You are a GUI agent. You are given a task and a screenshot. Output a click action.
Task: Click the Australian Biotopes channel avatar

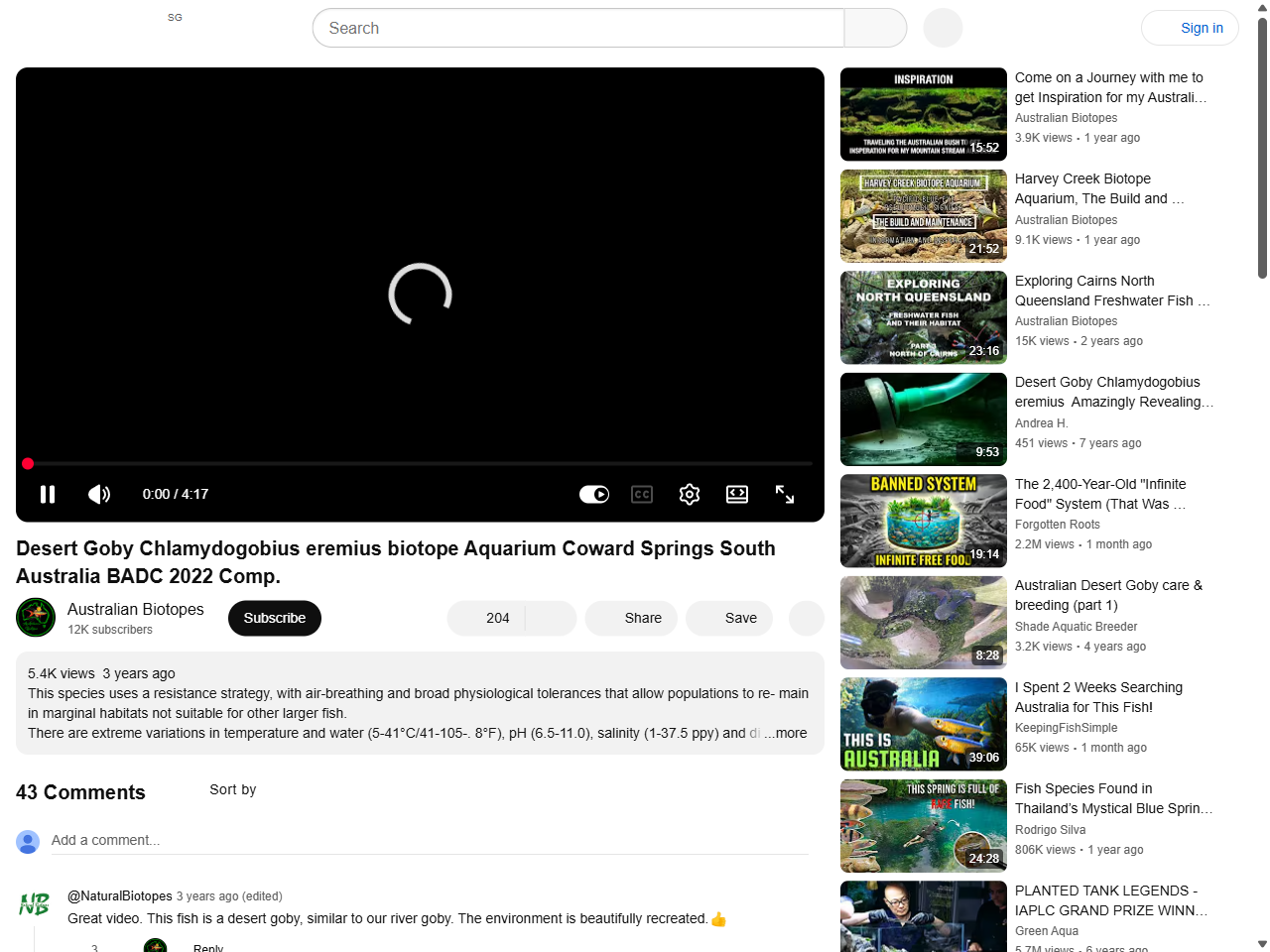[36, 618]
